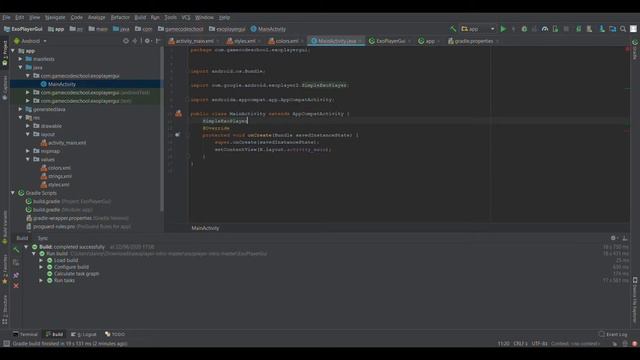640x360 pixels.
Task: Click the scroll-from-source target icon in Project panel
Action: tap(126, 41)
